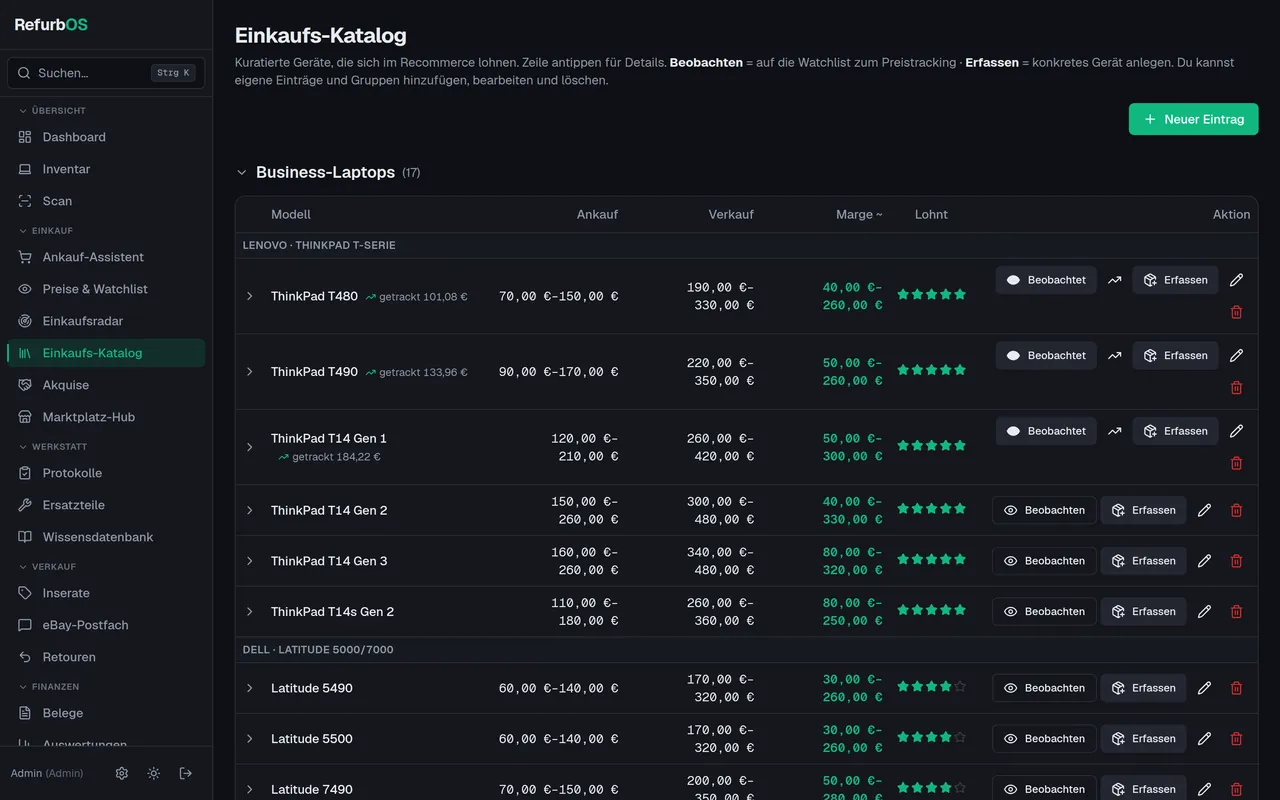1280x800 pixels.
Task: Delete the ThinkPad T480 entry
Action: click(1236, 312)
